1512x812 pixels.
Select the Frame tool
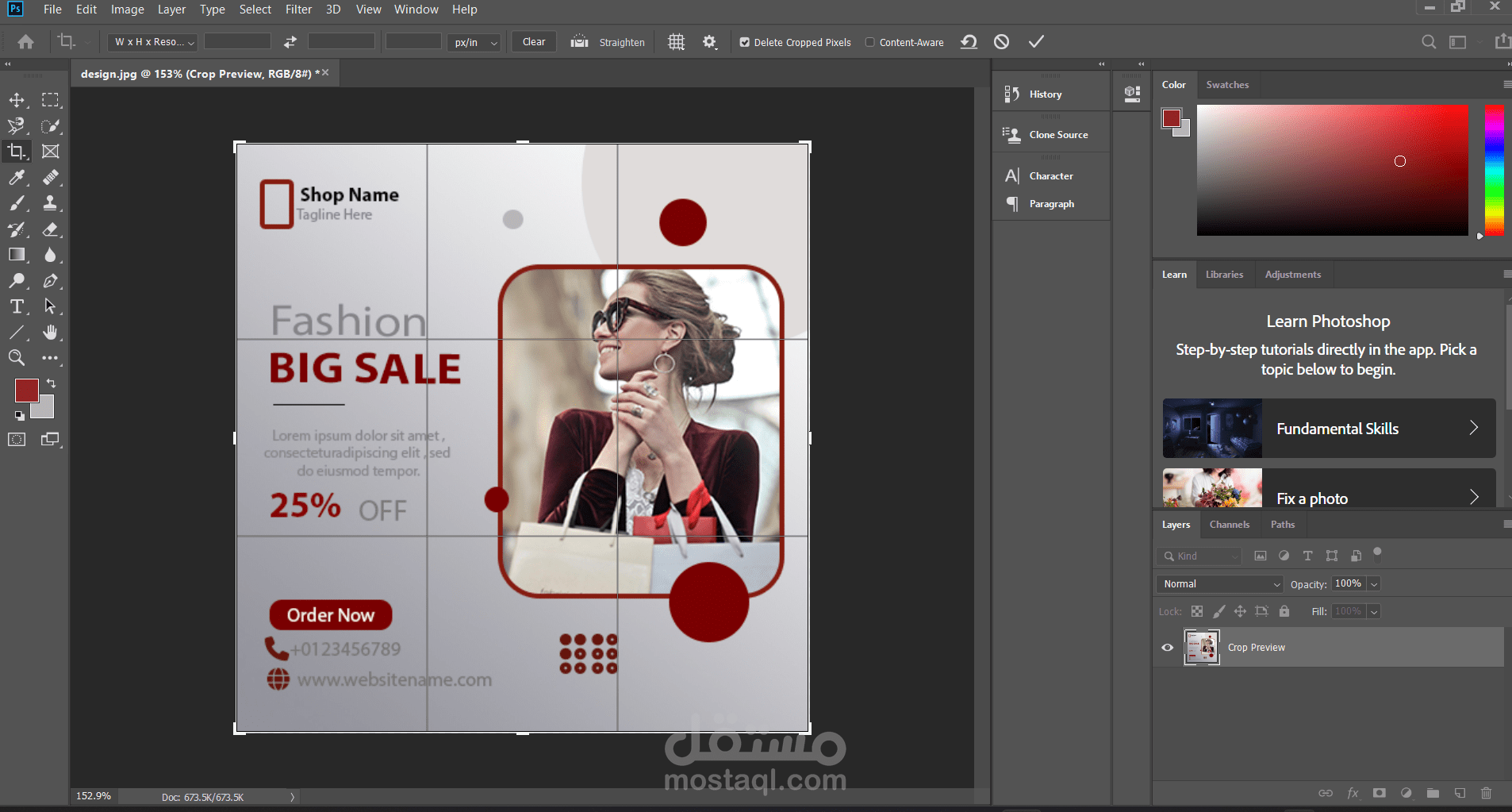[x=51, y=152]
